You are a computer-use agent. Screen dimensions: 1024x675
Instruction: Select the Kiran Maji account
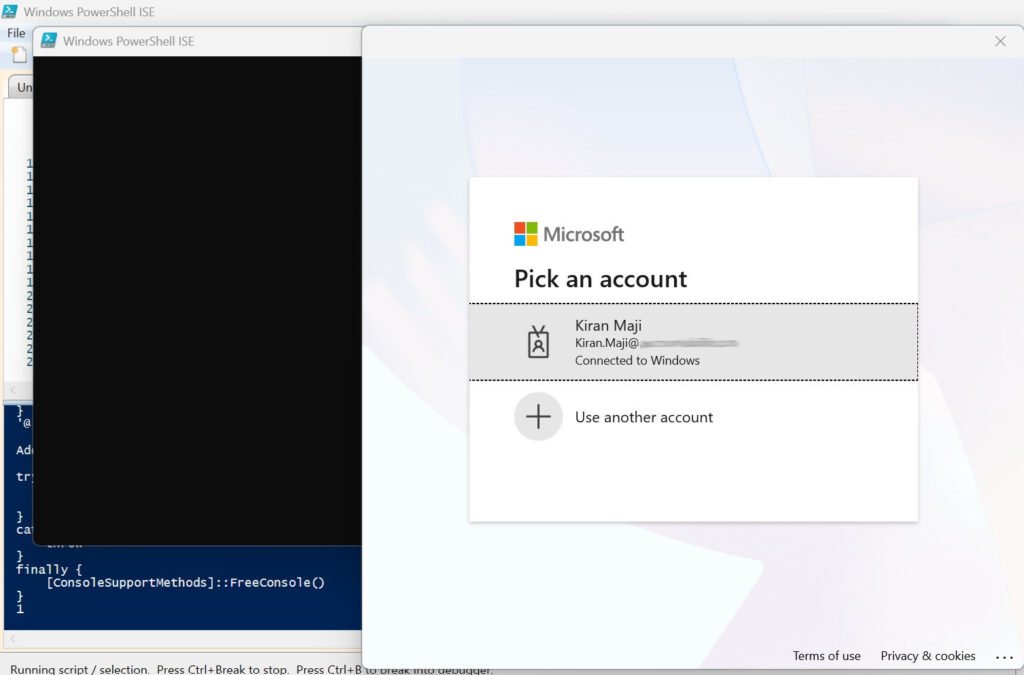tap(693, 342)
